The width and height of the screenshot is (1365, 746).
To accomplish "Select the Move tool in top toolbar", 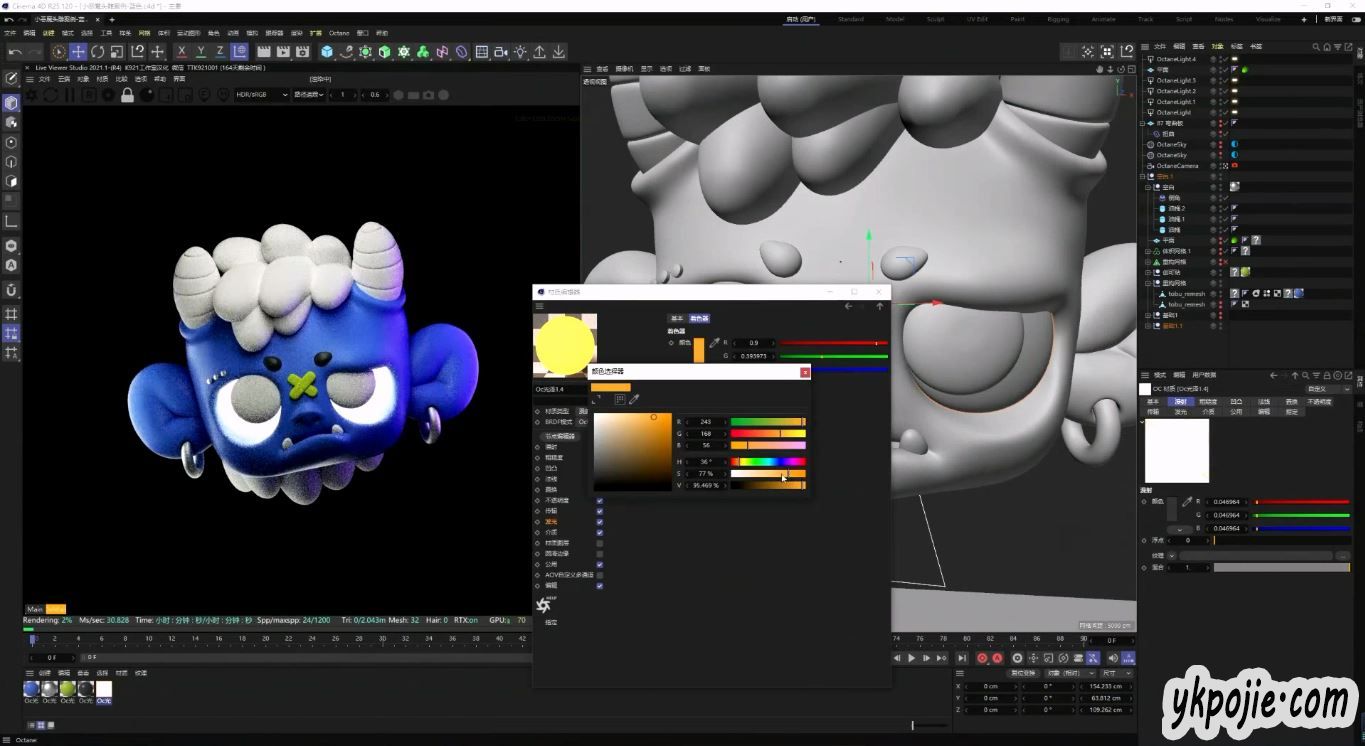I will [x=78, y=52].
